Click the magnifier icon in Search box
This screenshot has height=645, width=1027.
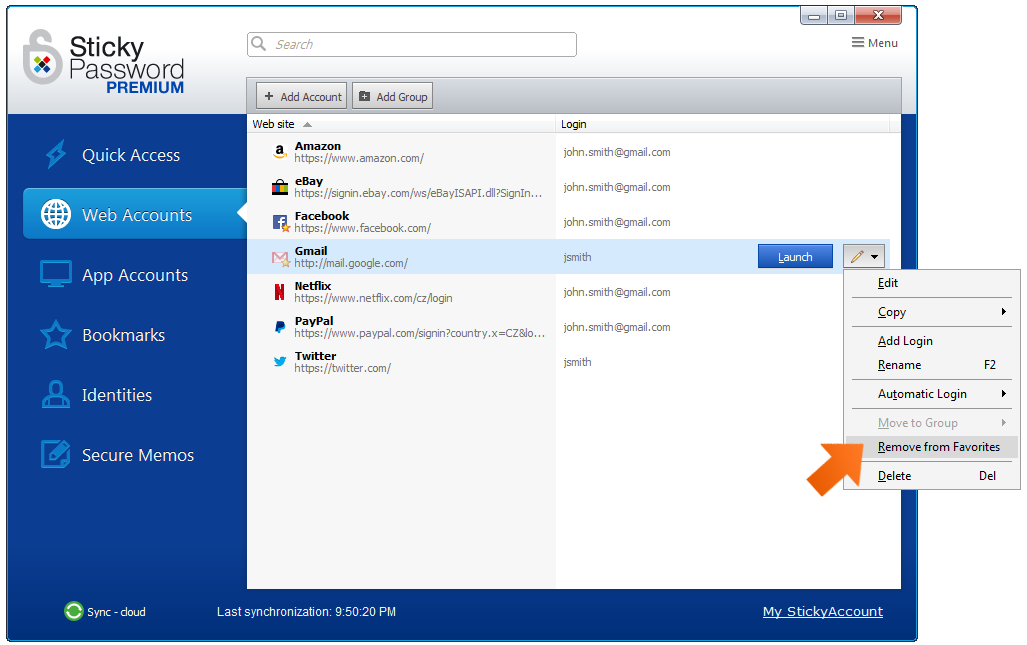(x=259, y=43)
